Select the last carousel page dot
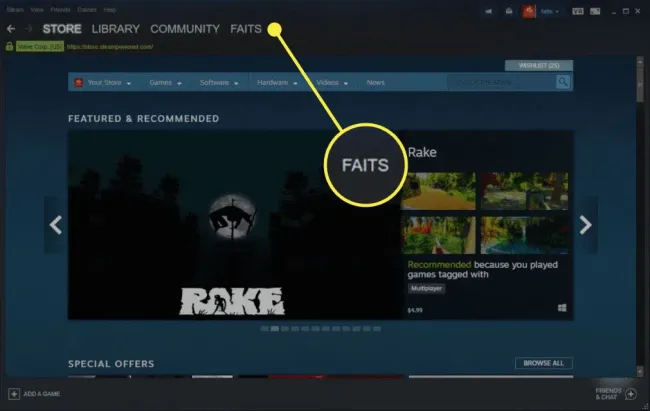Viewport: 650px width, 411px height. (x=376, y=328)
